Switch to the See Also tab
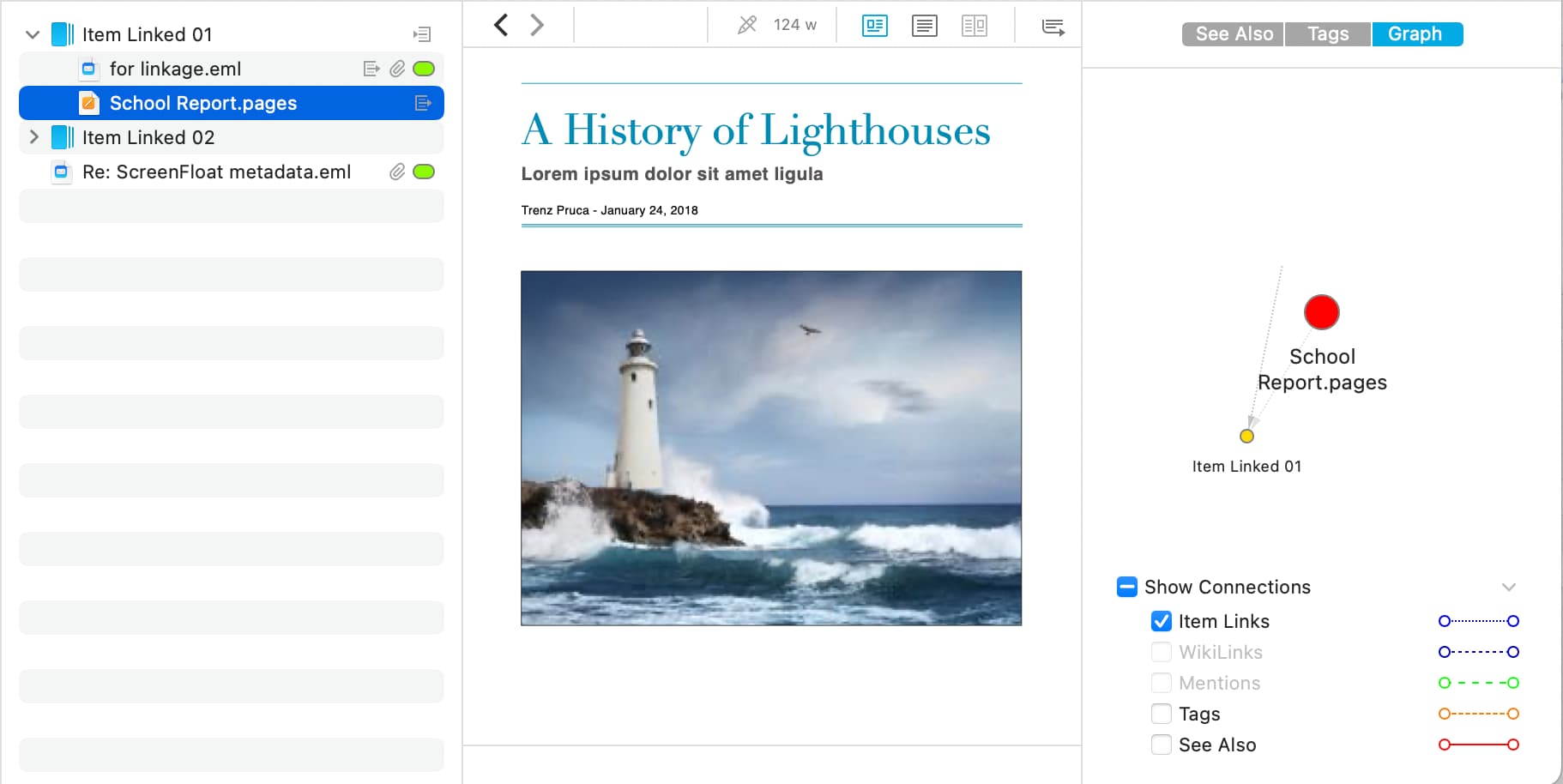Image resolution: width=1563 pixels, height=784 pixels. point(1234,34)
